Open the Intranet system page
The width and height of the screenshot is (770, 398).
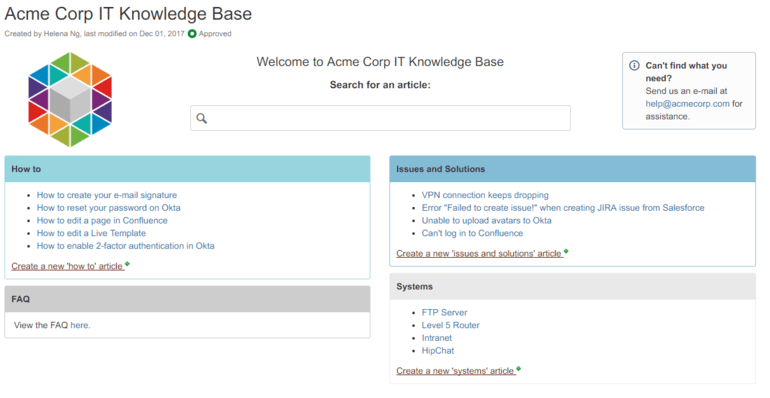click(x=437, y=338)
